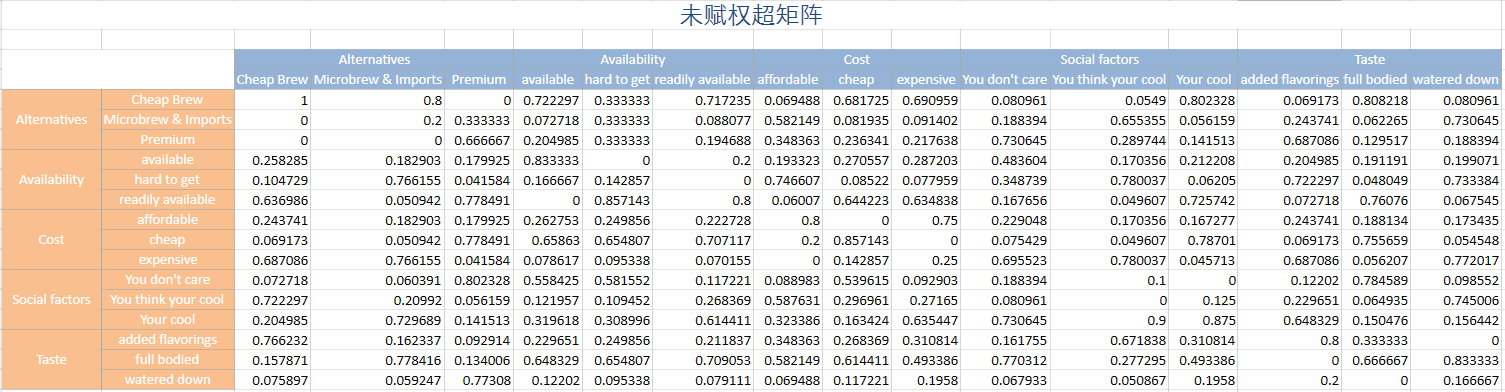Click cell 0.655355 in the Microbrew & Imports row
Screen dimensions: 1505x392
tap(1109, 120)
